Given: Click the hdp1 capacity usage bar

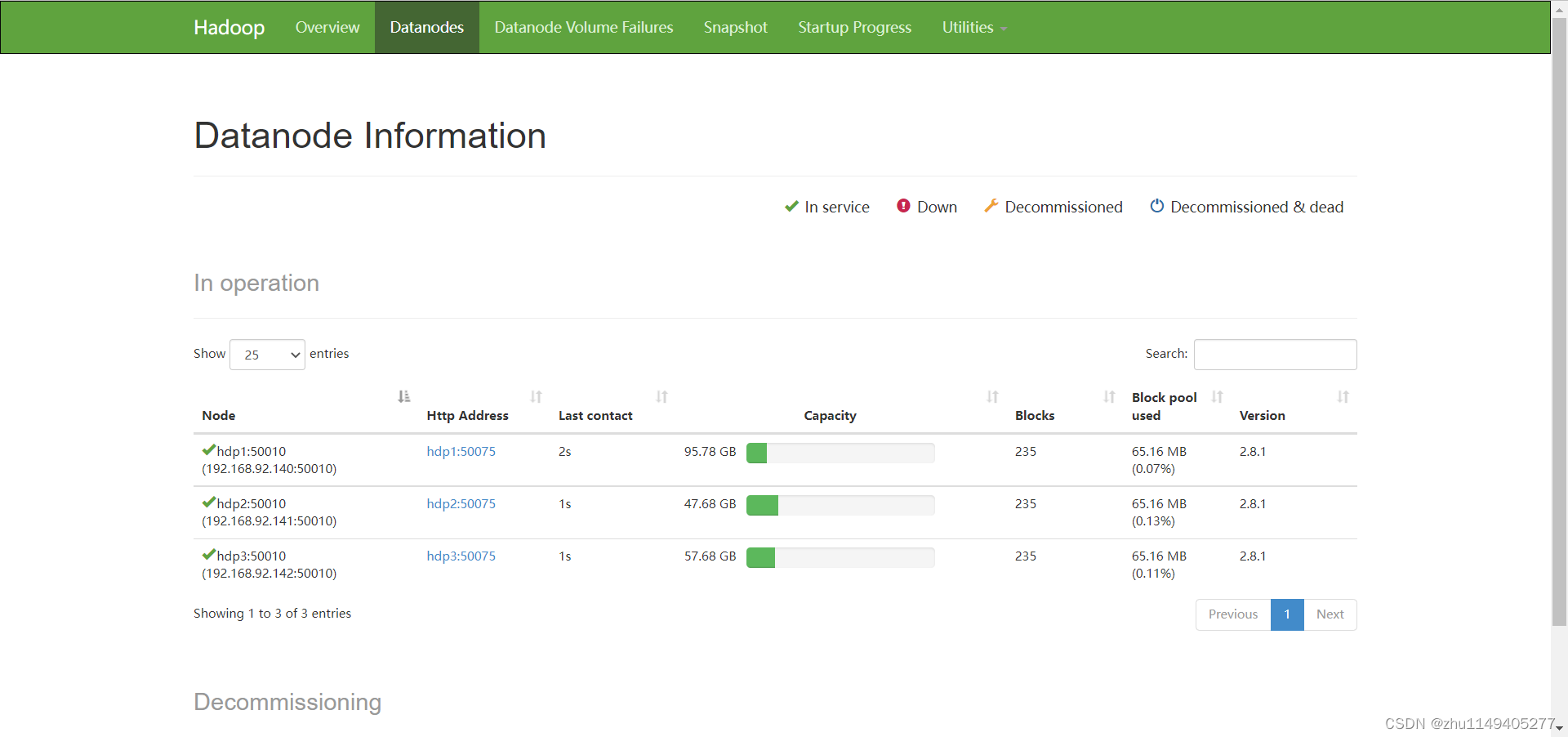Looking at the screenshot, I should 840,453.
